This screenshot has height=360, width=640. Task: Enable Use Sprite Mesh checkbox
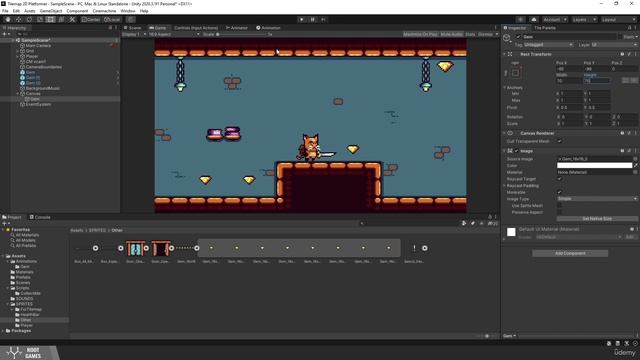tap(559, 205)
